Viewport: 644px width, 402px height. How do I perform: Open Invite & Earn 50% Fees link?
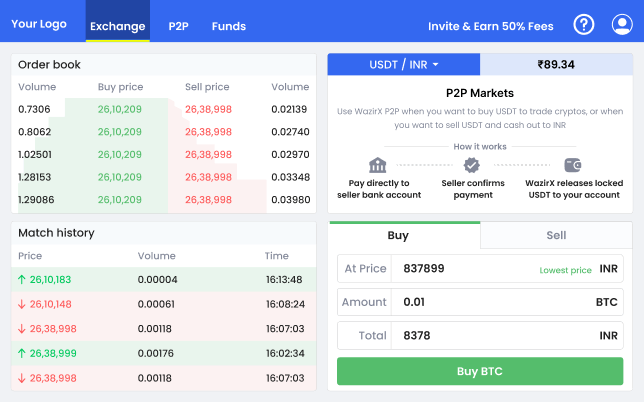[491, 26]
